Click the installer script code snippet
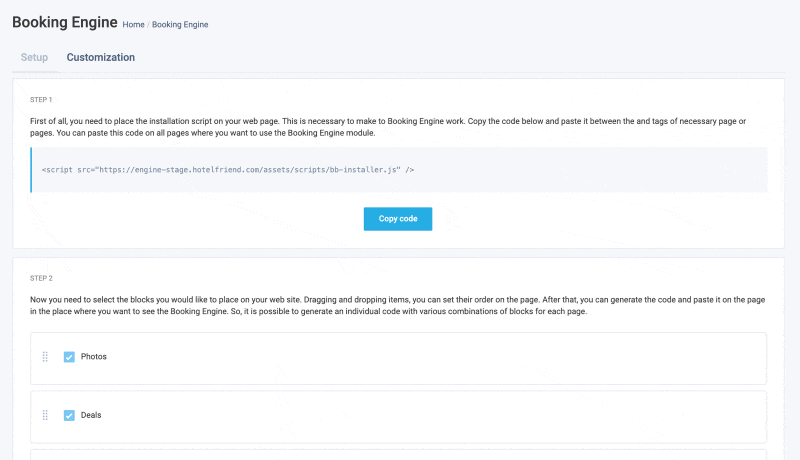800x460 pixels. [x=228, y=170]
